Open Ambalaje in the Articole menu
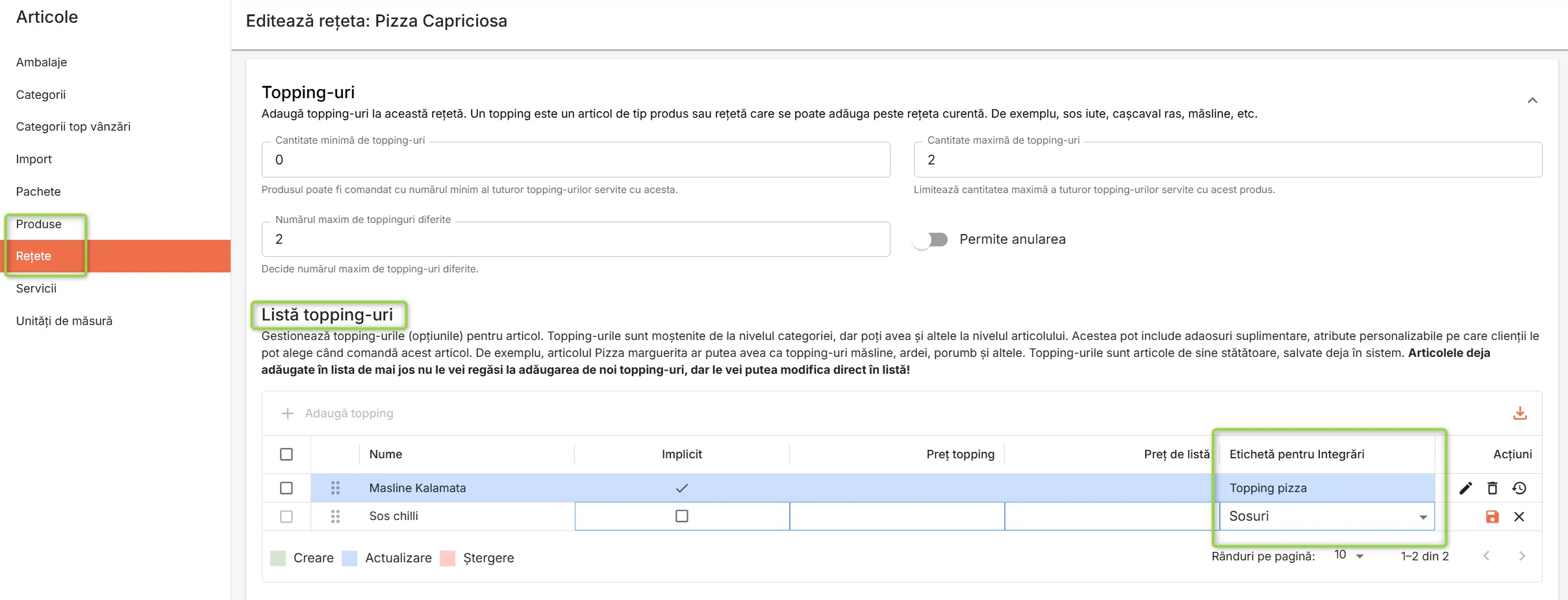This screenshot has width=1568, height=600. coord(42,62)
